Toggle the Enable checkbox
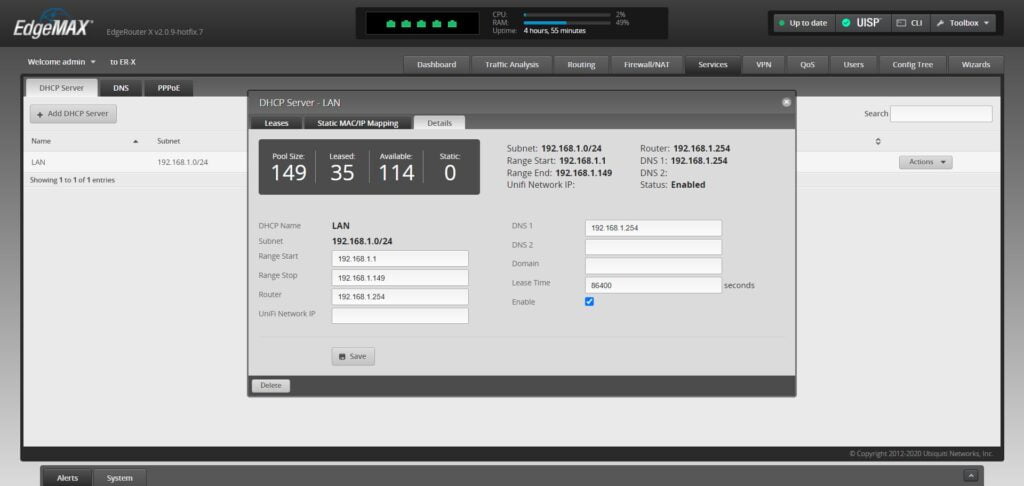This screenshot has height=486, width=1024. click(589, 302)
